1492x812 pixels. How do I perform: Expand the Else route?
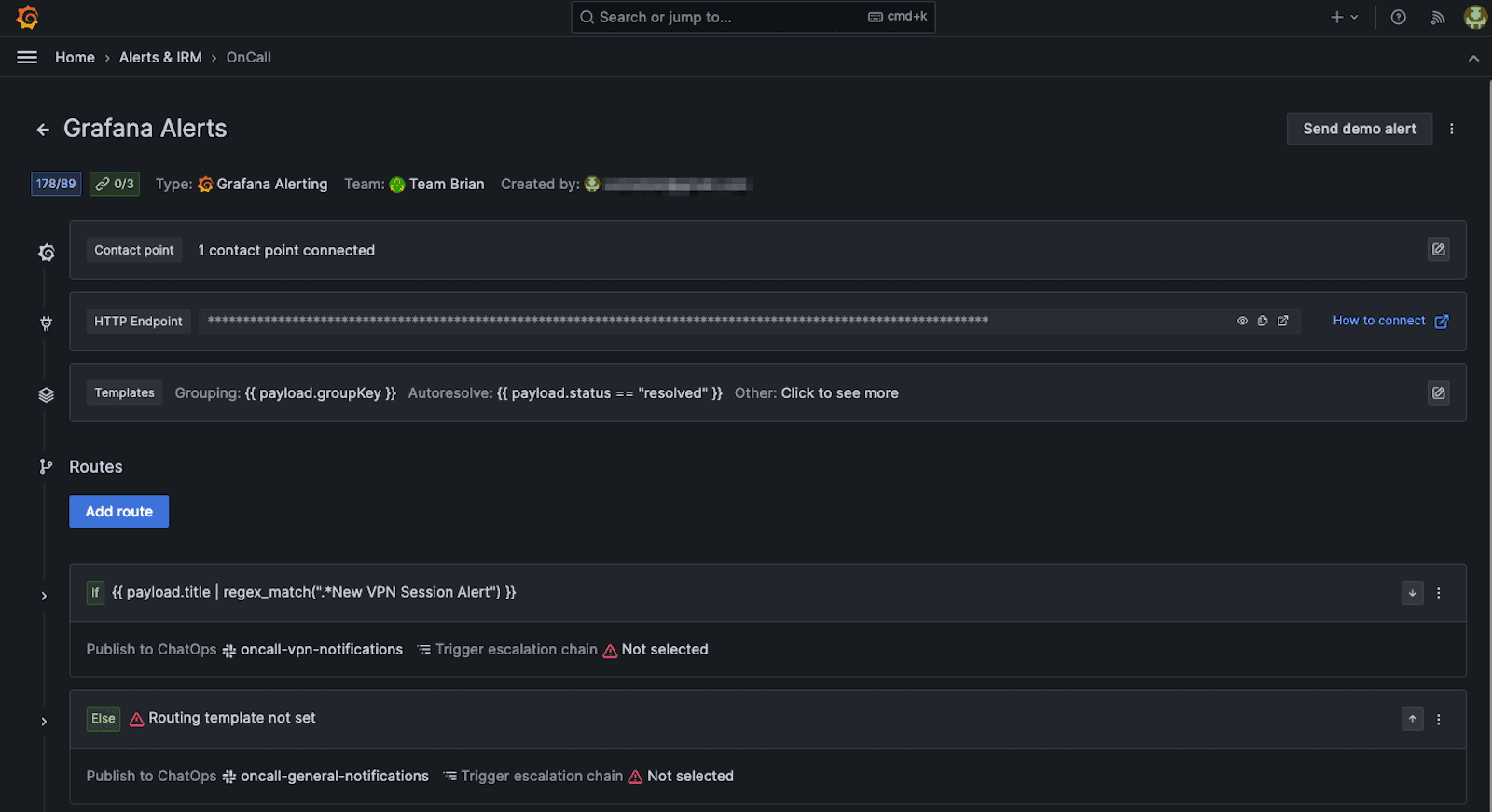[44, 722]
